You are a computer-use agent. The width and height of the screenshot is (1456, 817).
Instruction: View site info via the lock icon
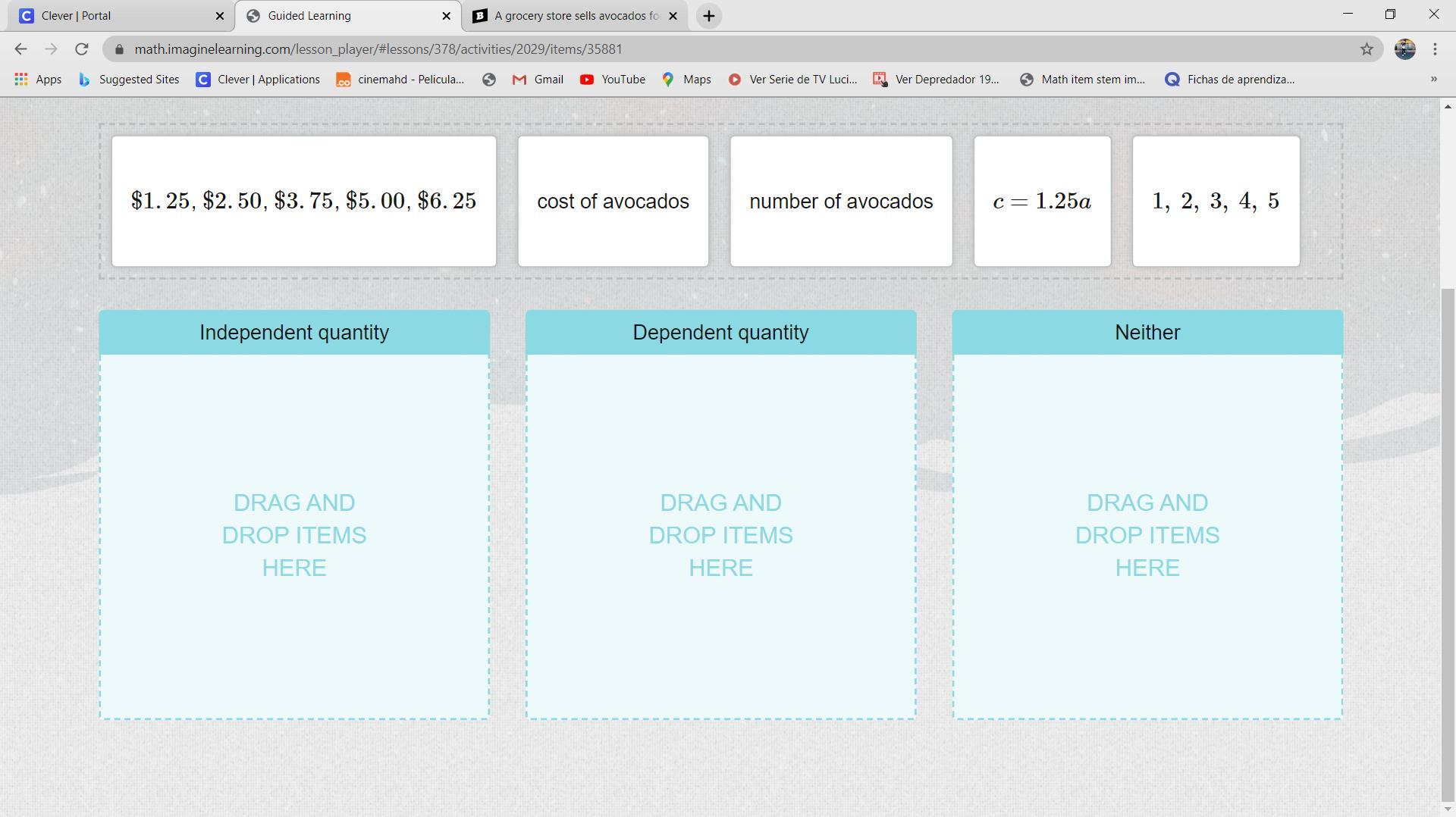tap(119, 49)
